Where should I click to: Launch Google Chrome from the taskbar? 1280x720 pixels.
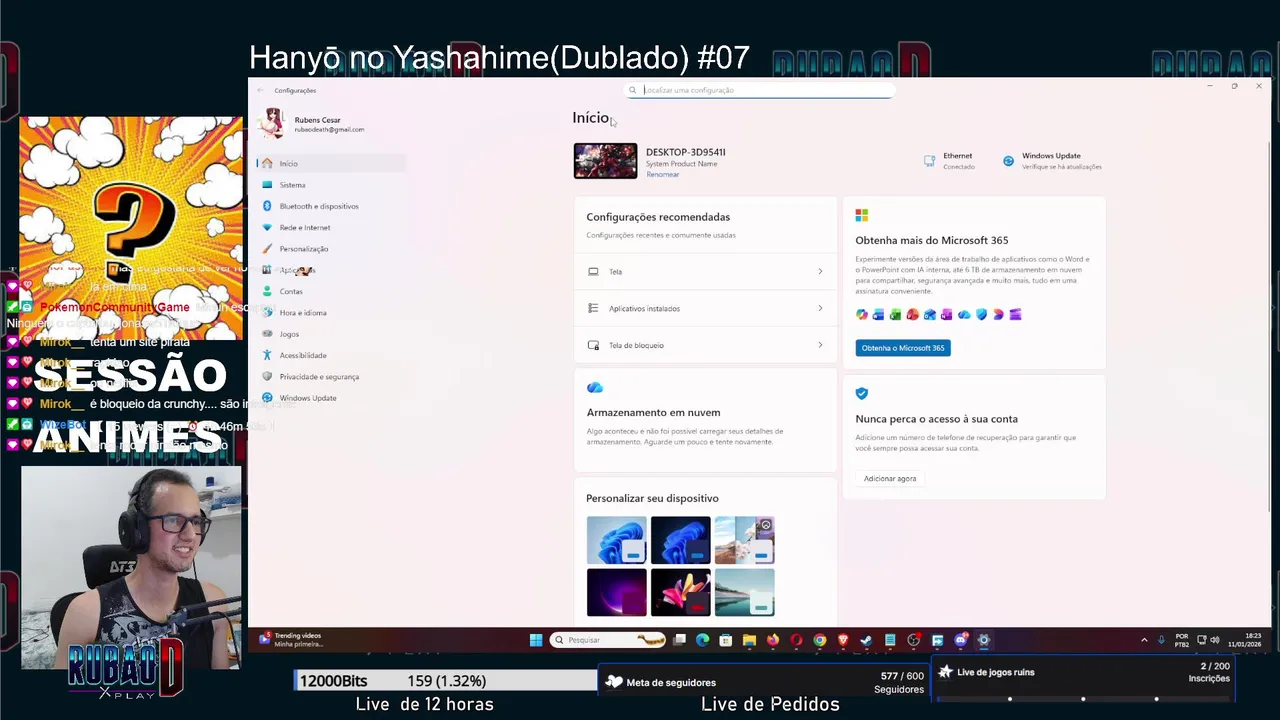pyautogui.click(x=820, y=640)
